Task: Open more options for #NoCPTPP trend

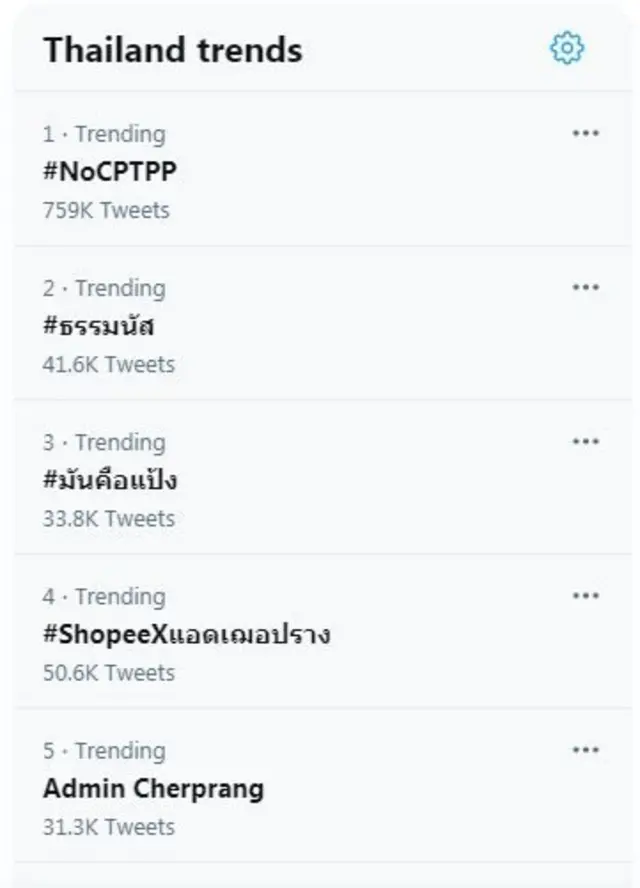Action: click(x=585, y=134)
